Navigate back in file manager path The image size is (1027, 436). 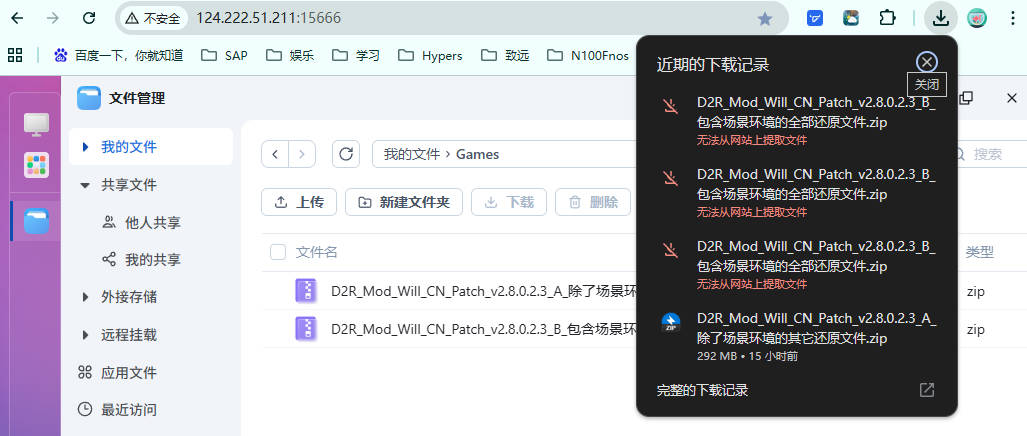(275, 154)
